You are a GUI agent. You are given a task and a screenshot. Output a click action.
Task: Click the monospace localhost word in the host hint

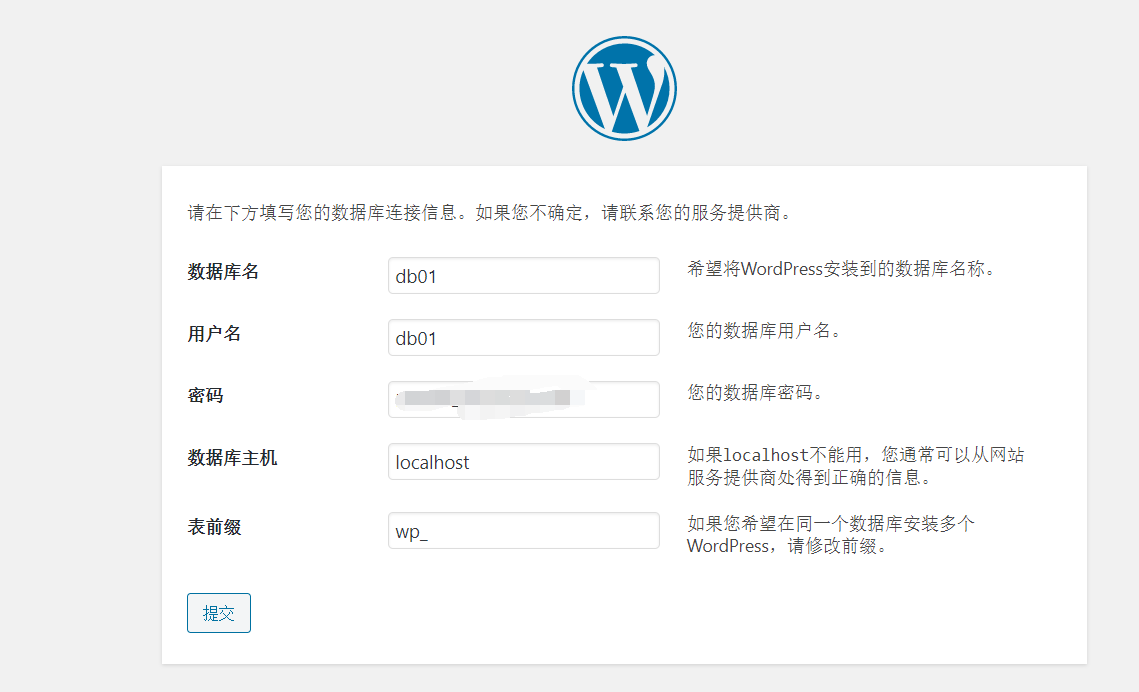point(765,456)
